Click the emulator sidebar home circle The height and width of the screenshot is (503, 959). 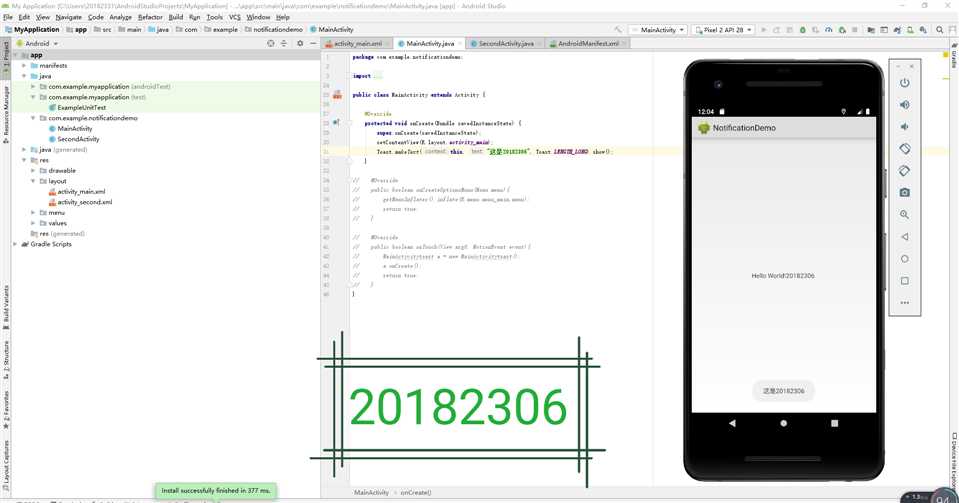tap(905, 259)
